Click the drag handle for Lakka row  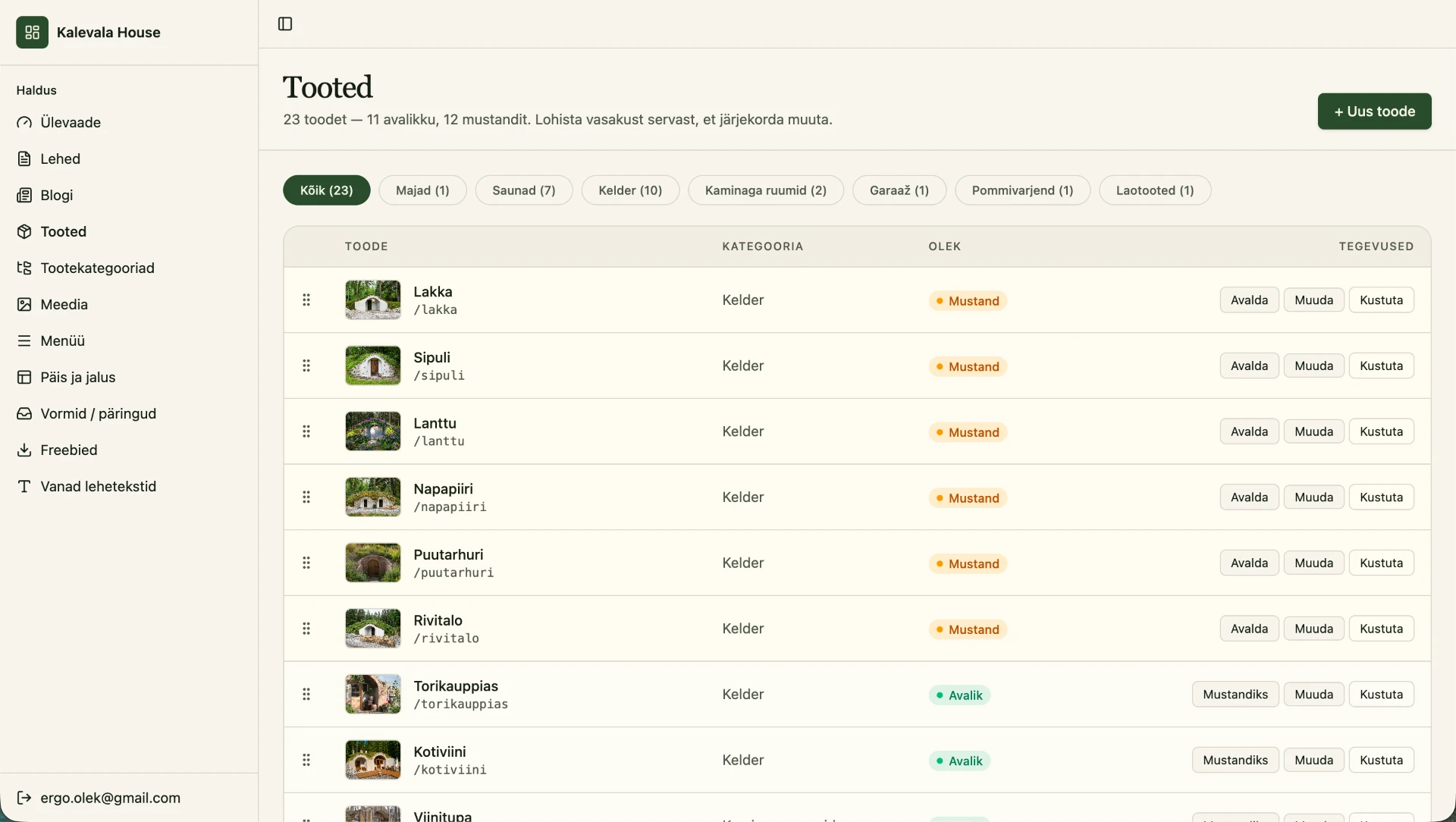[x=306, y=300]
